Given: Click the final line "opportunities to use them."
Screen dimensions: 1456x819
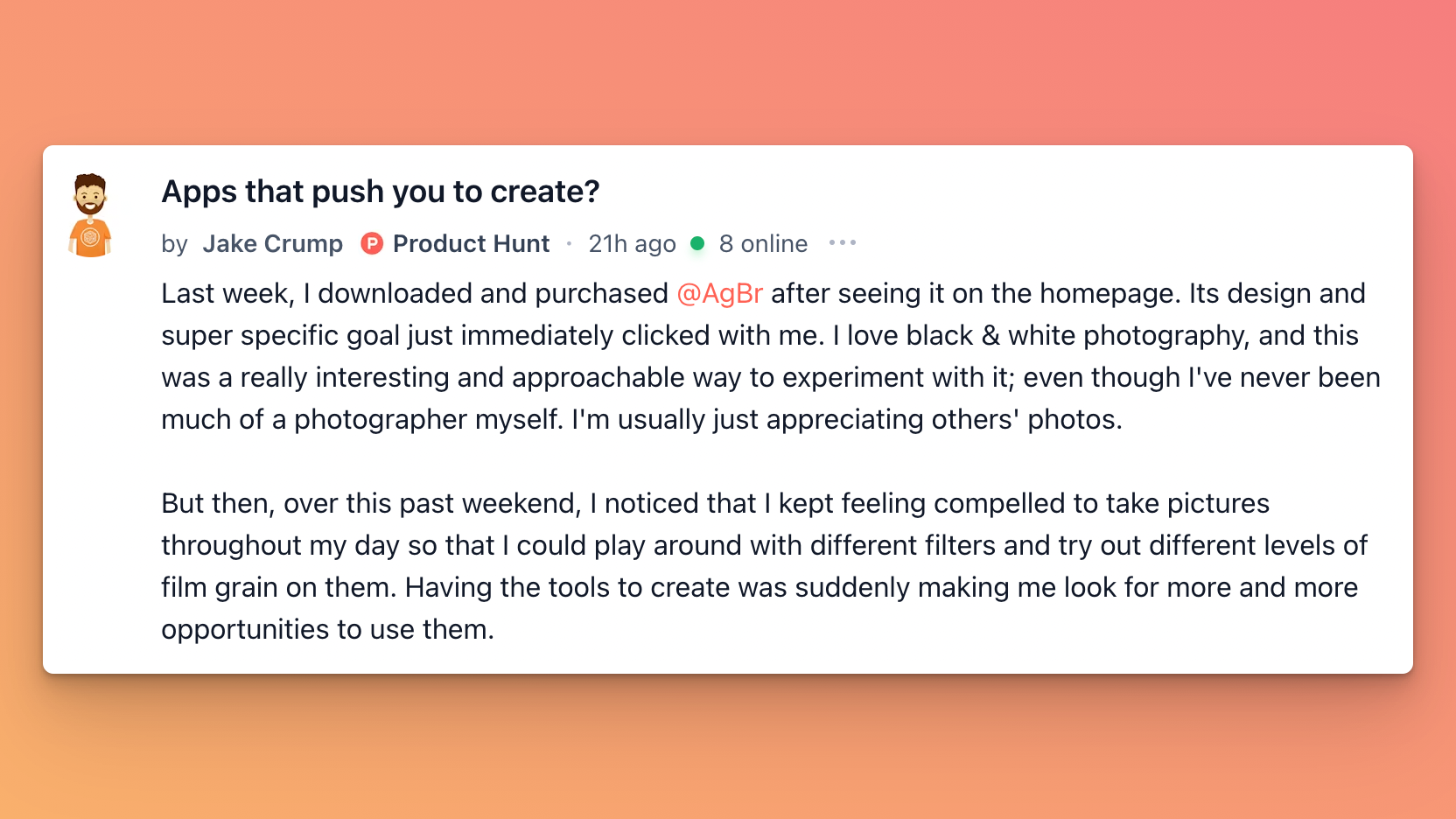Looking at the screenshot, I should pos(327,629).
